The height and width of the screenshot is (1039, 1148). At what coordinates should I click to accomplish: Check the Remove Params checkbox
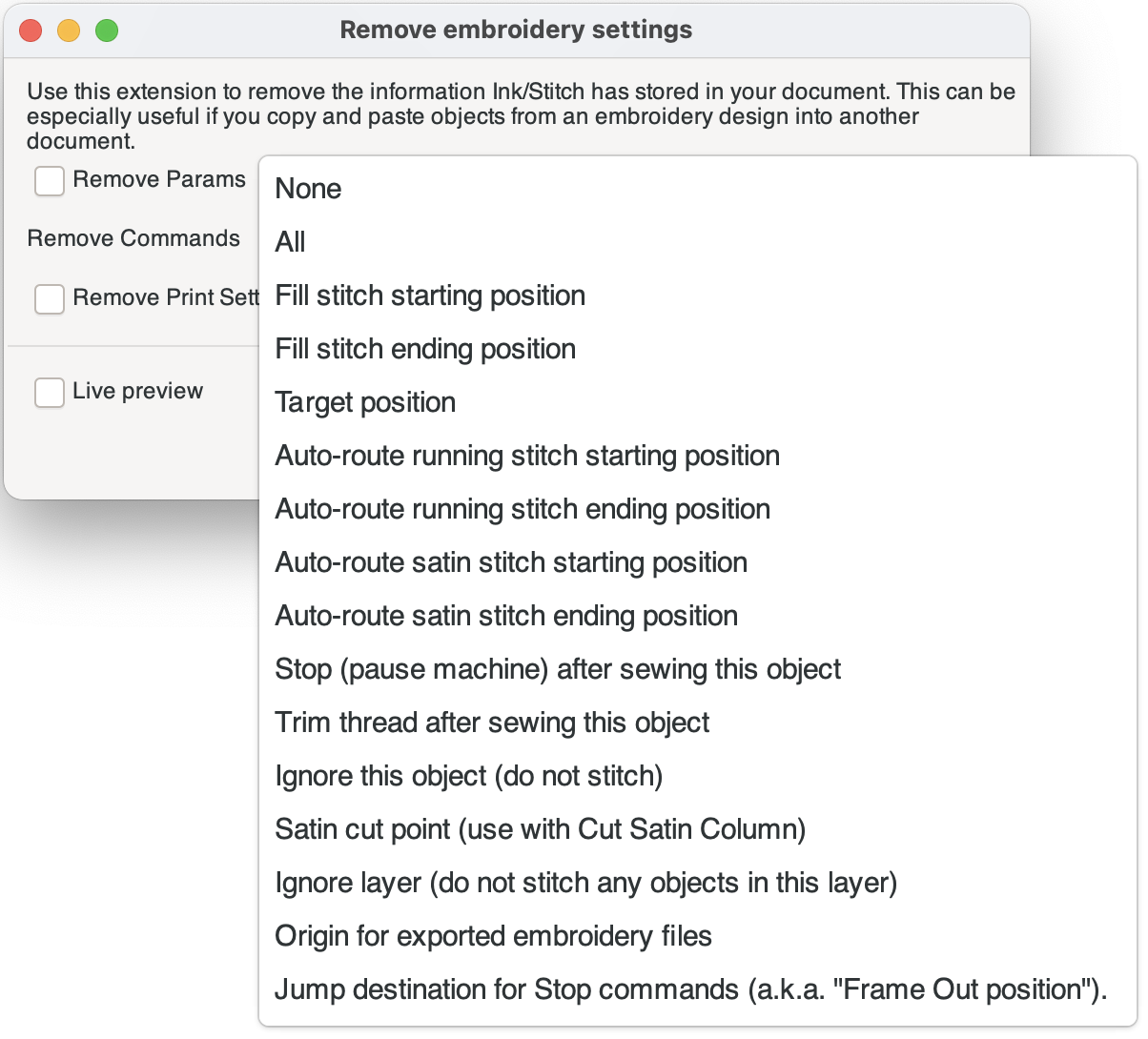point(50,180)
